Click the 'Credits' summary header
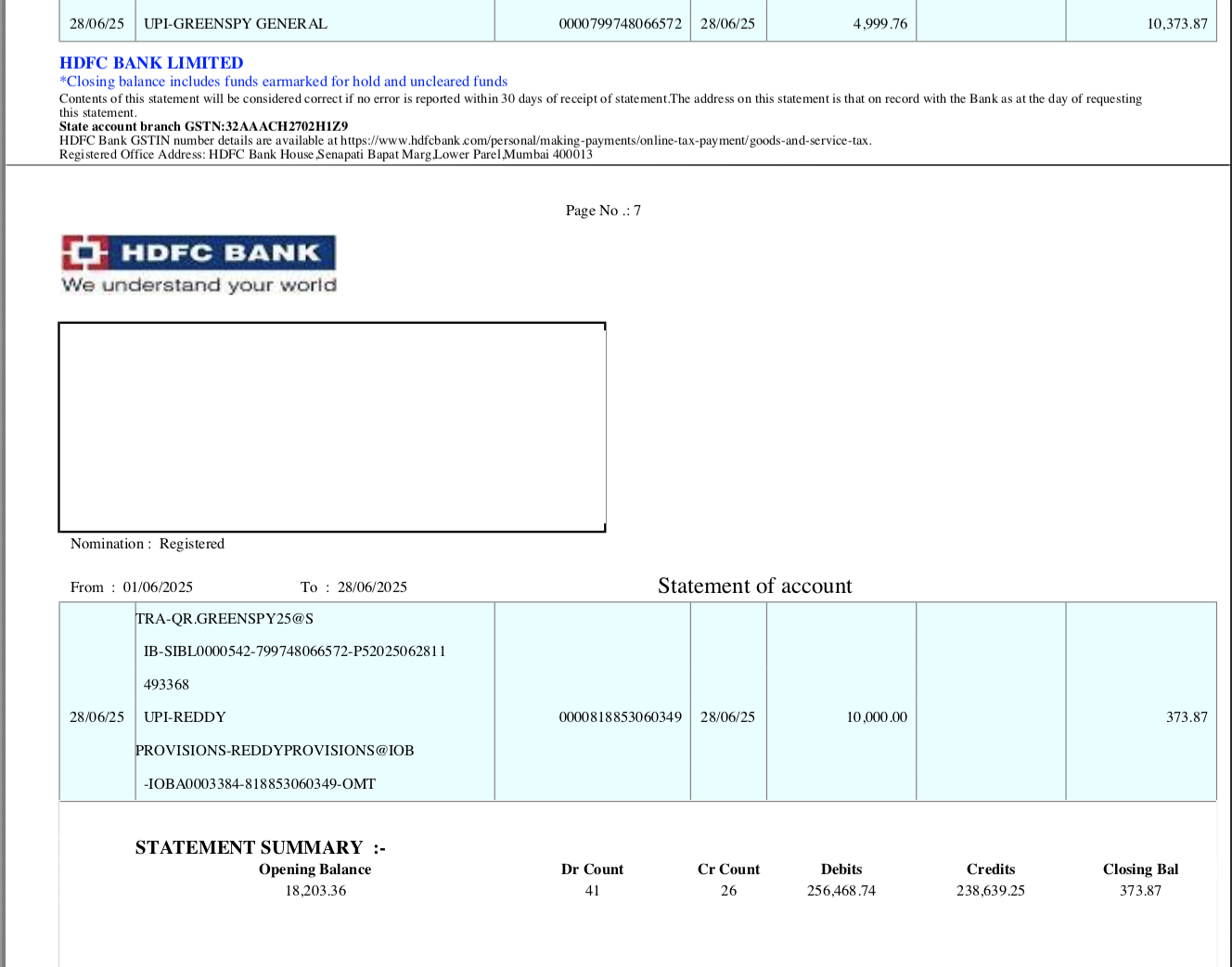Screen dimensions: 1232x967 tap(991, 870)
